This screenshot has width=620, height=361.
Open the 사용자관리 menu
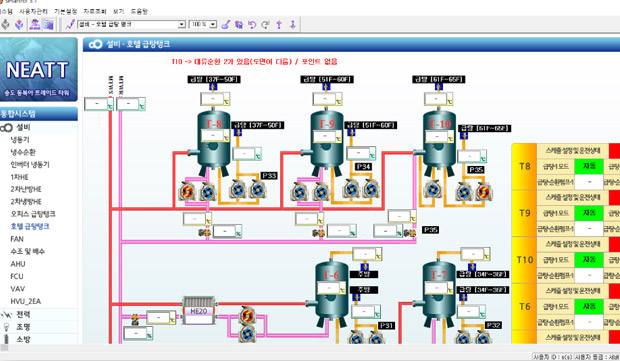[33, 11]
